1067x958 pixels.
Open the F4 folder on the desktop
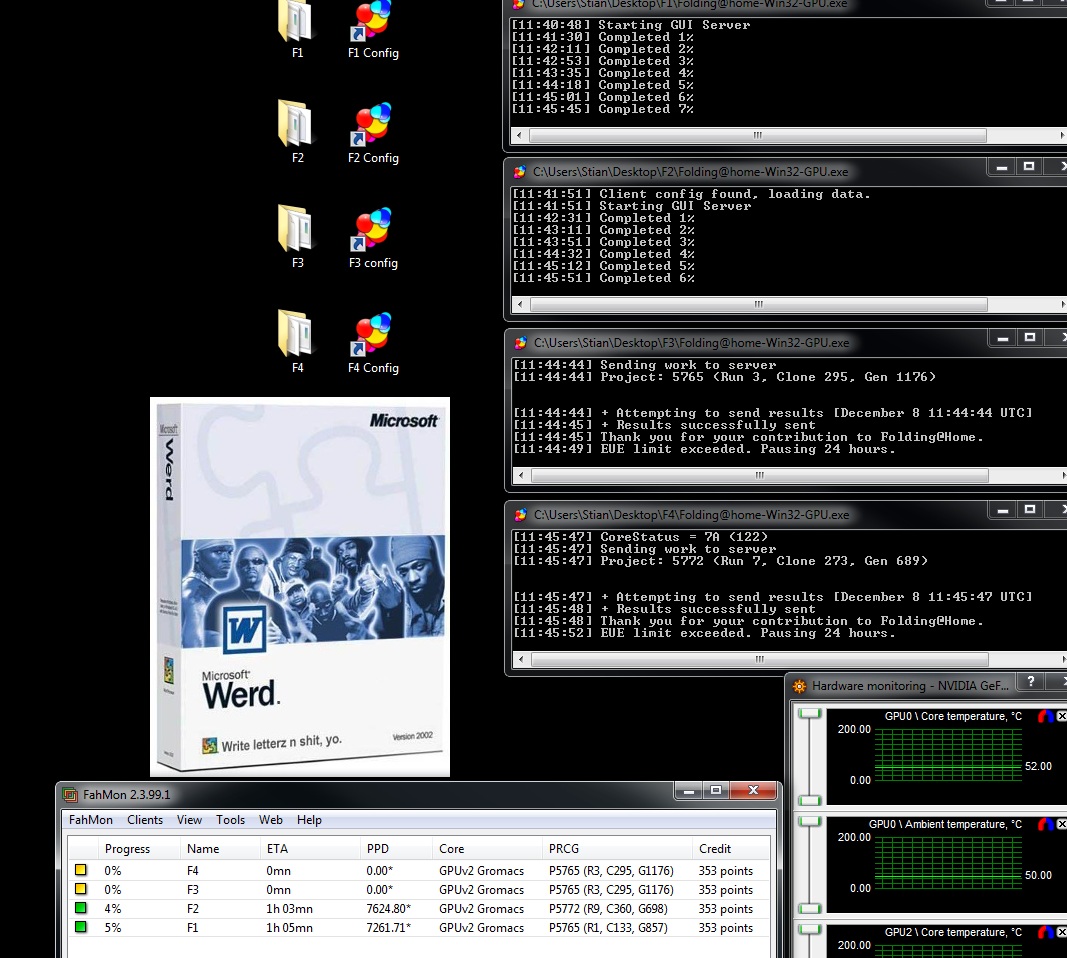(297, 342)
